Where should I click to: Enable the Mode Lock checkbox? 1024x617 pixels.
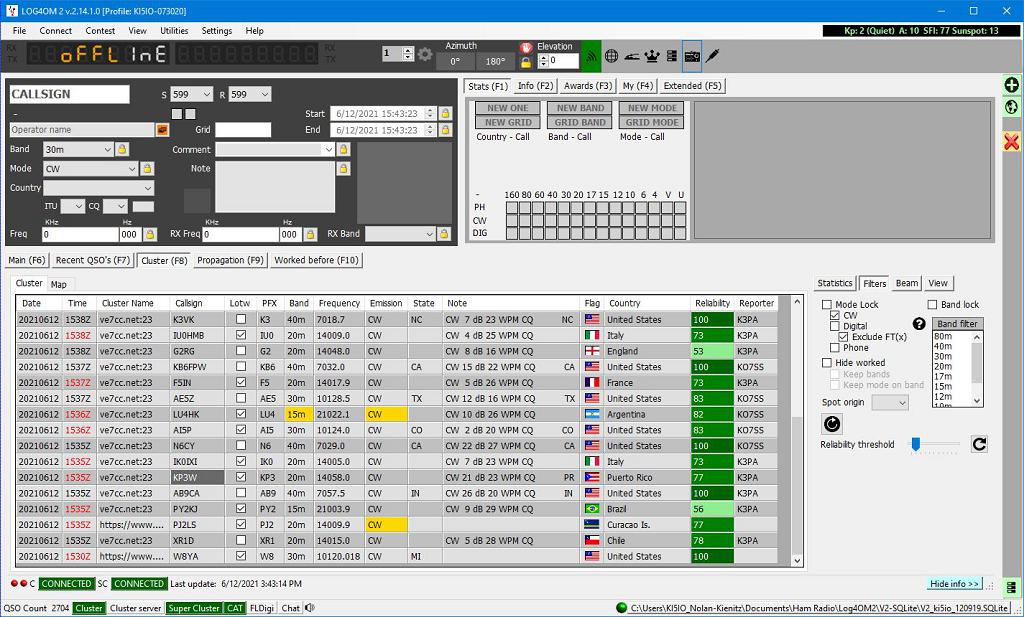coord(827,305)
